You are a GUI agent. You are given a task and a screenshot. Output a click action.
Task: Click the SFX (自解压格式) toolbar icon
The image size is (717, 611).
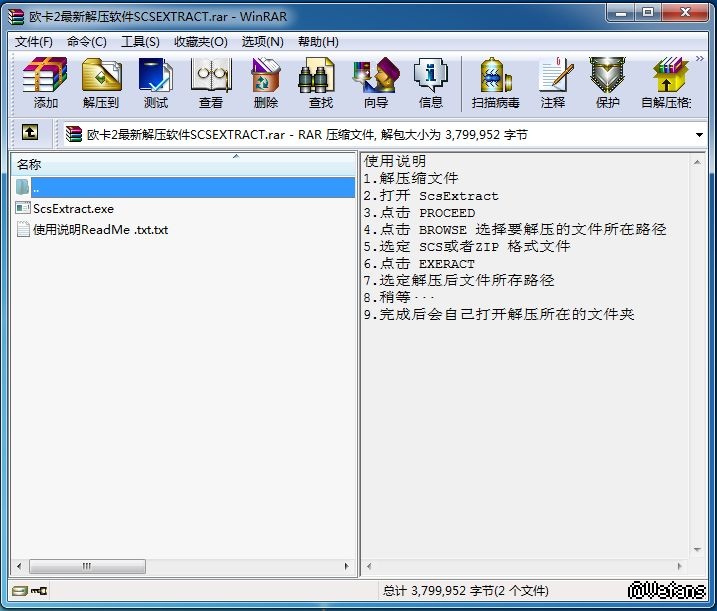click(667, 83)
